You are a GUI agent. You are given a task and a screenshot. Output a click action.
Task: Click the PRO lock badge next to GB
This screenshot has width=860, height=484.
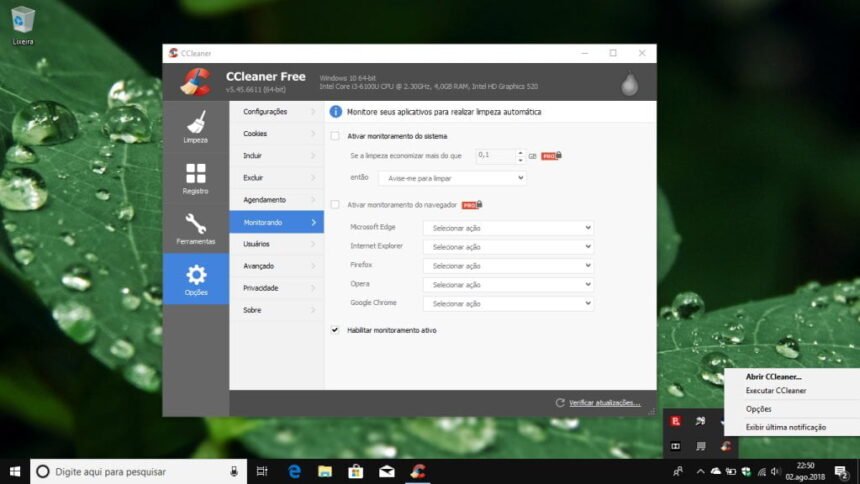551,156
